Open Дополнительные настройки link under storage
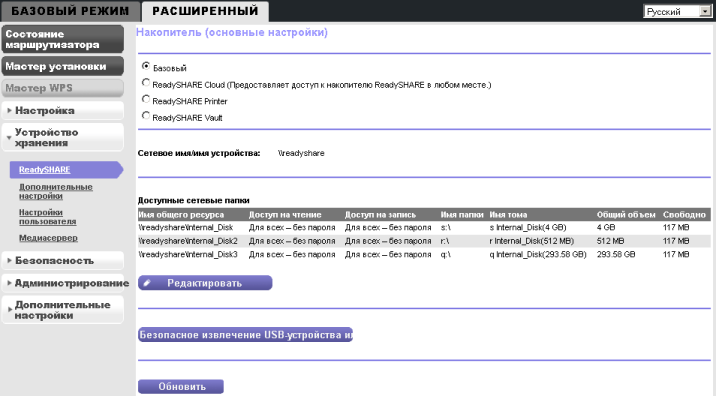The height and width of the screenshot is (396, 716). [55, 191]
